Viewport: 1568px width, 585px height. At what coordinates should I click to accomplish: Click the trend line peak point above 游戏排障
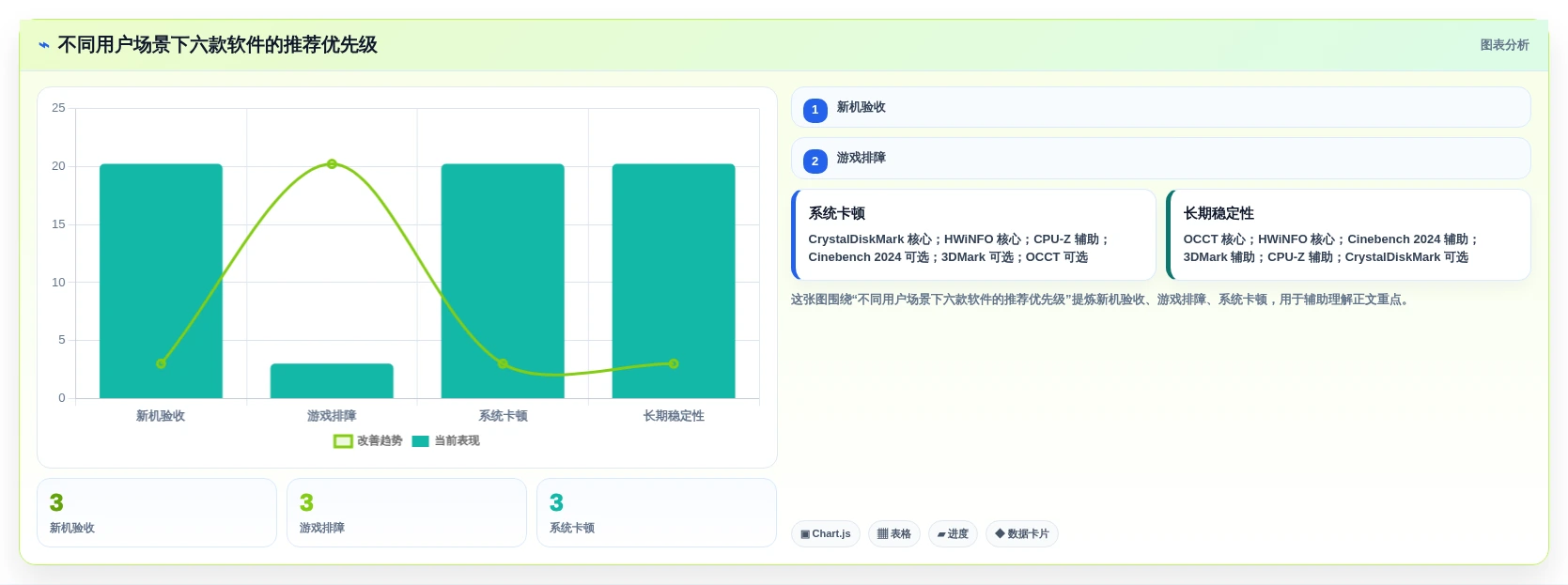(x=332, y=164)
